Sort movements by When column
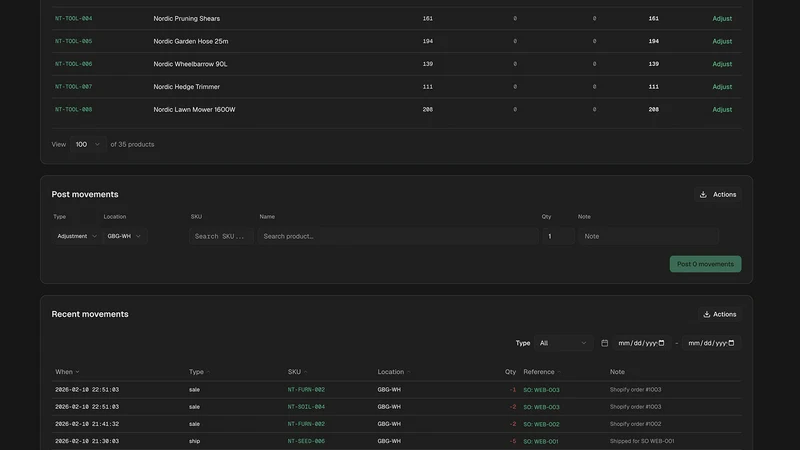Screen dimensions: 800x450 click(67, 372)
